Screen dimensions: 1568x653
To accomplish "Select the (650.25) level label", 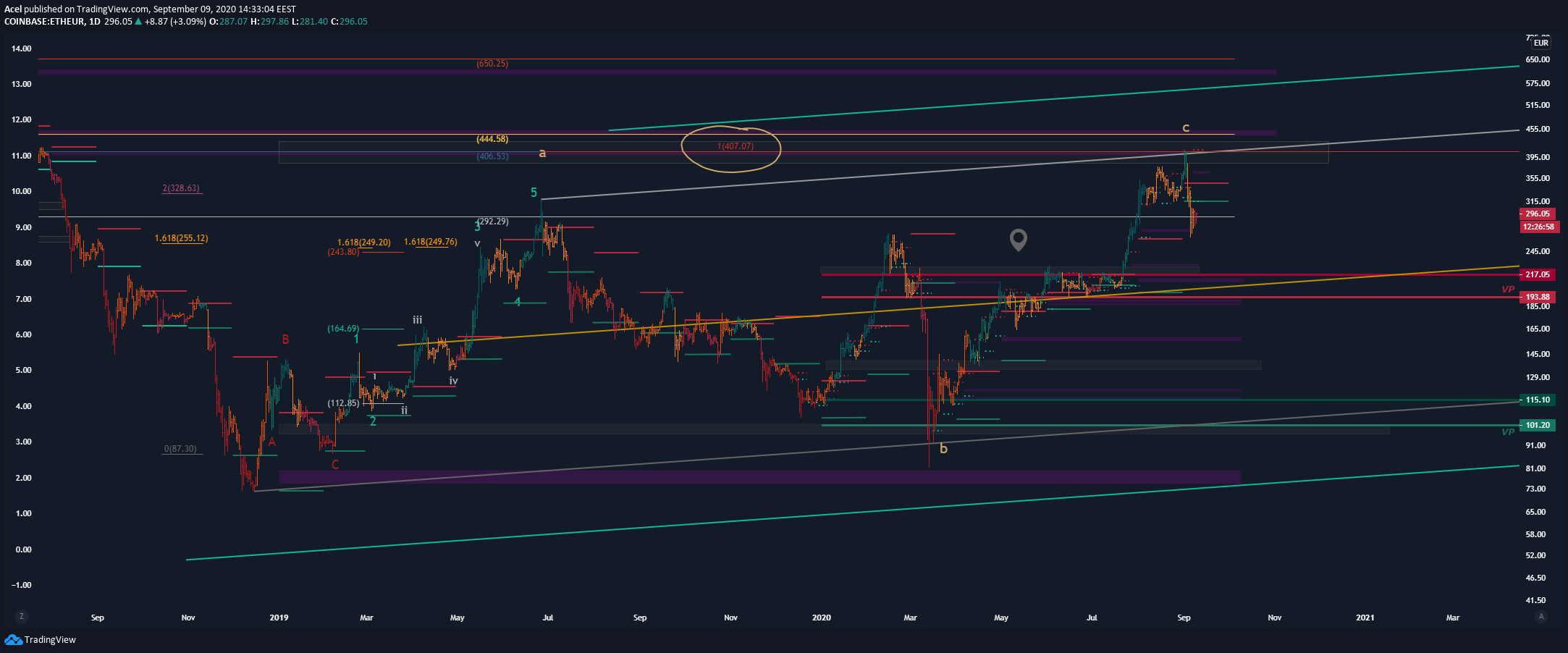I will (492, 64).
